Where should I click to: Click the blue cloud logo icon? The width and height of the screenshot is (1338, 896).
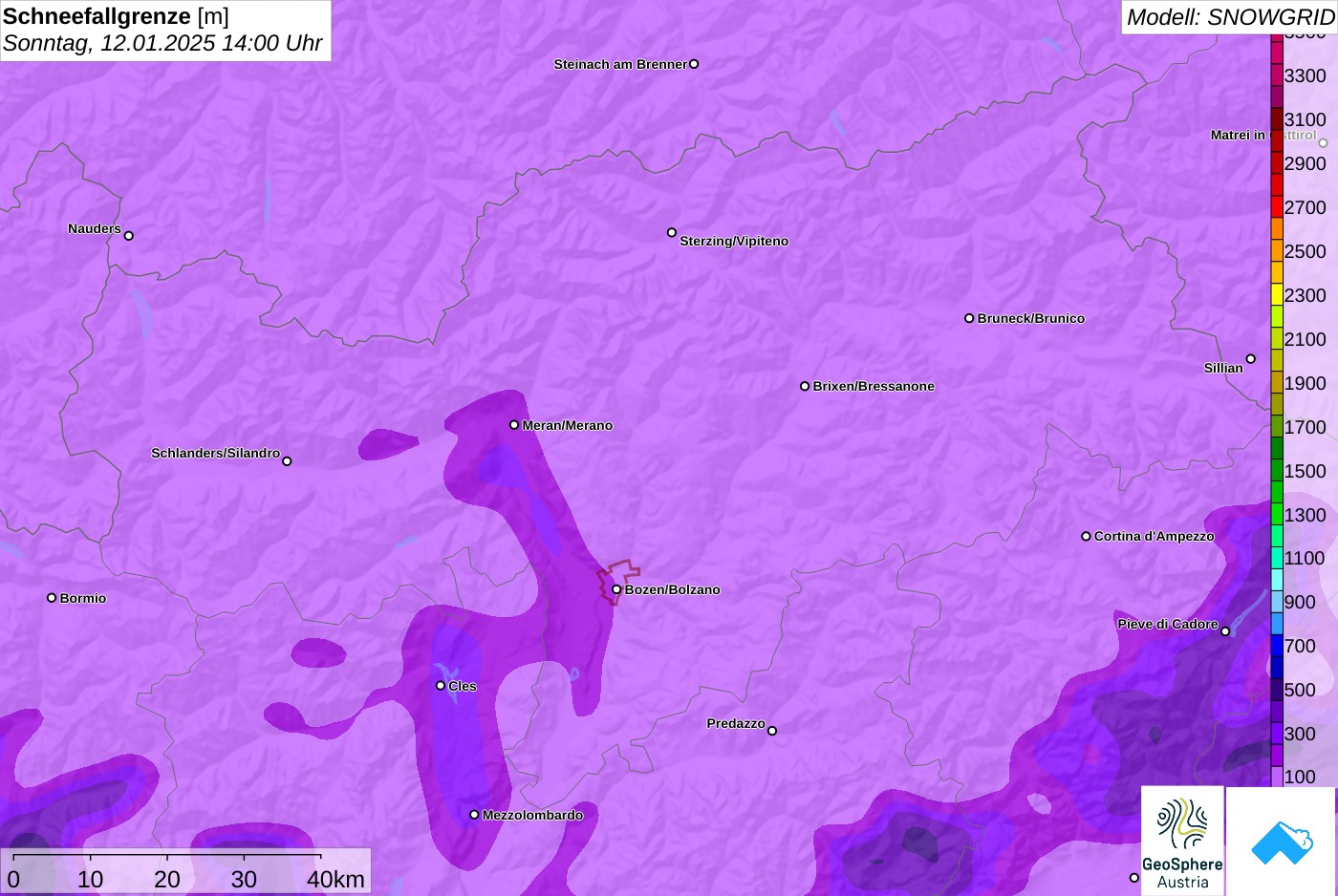[1282, 842]
